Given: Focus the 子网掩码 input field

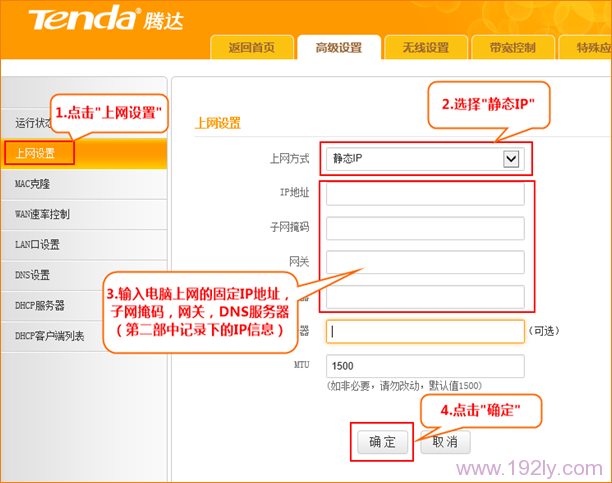Looking at the screenshot, I should 425,228.
